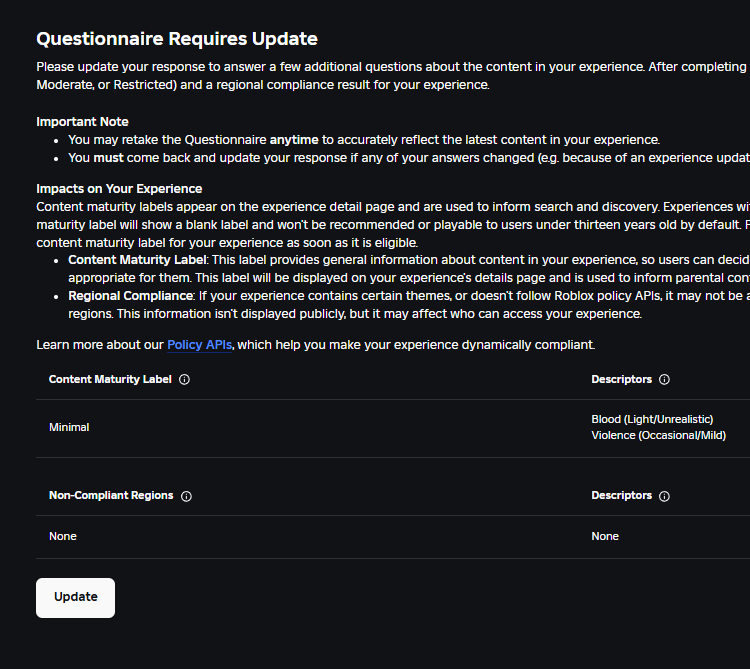Click info icon beside Descriptors in regions table
The width and height of the screenshot is (750, 669).
tap(664, 496)
